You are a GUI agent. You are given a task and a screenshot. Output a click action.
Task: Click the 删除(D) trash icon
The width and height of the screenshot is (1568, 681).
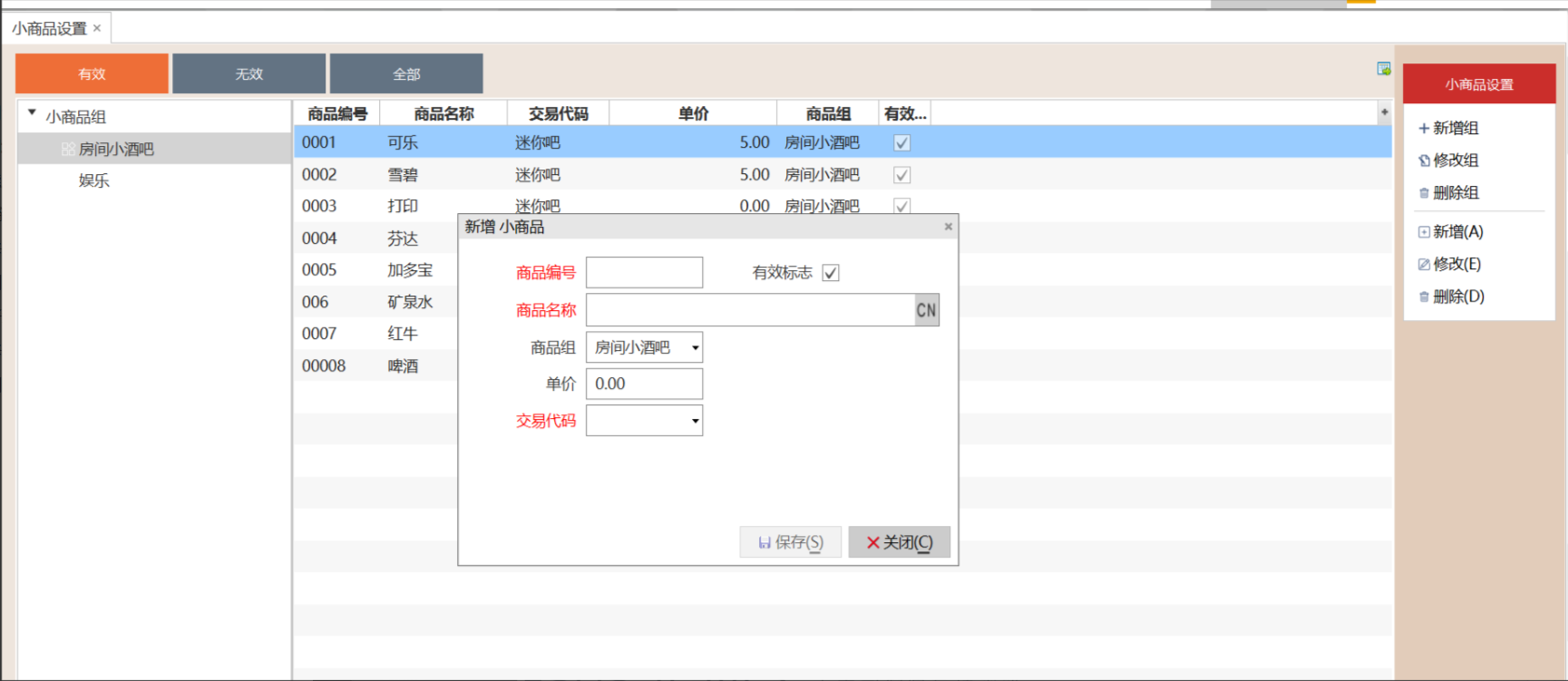(x=1424, y=297)
